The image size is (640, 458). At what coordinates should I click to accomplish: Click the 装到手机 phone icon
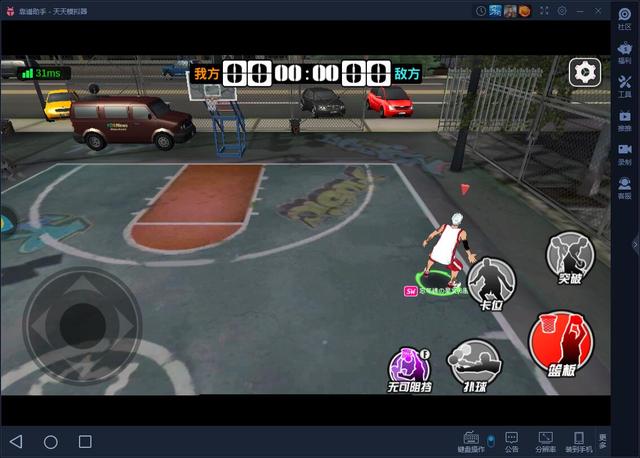[579, 442]
